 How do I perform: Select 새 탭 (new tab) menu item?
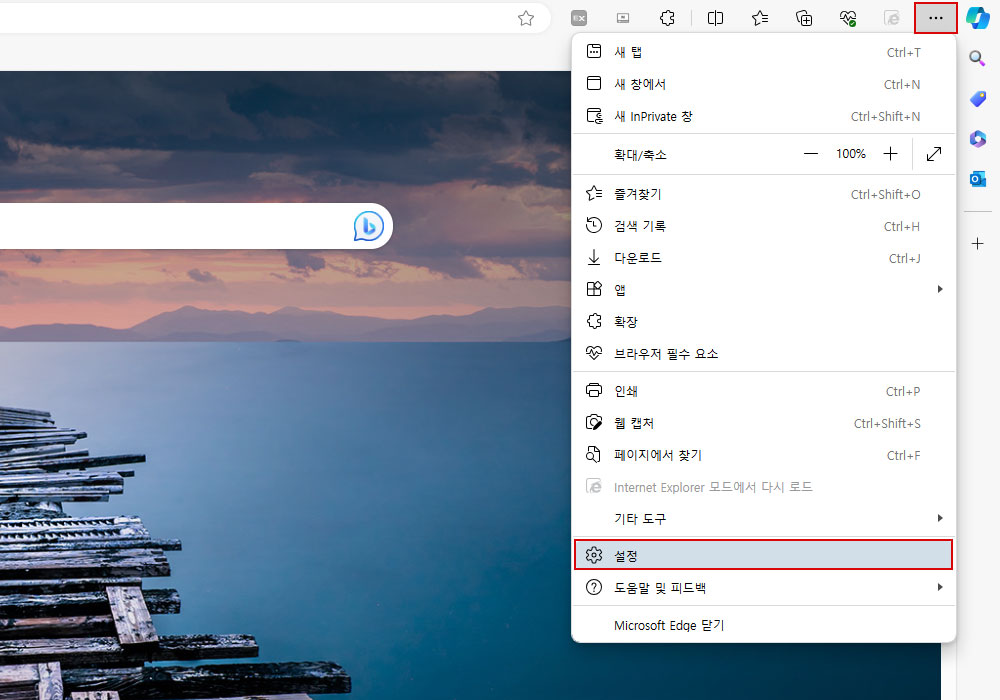click(763, 52)
